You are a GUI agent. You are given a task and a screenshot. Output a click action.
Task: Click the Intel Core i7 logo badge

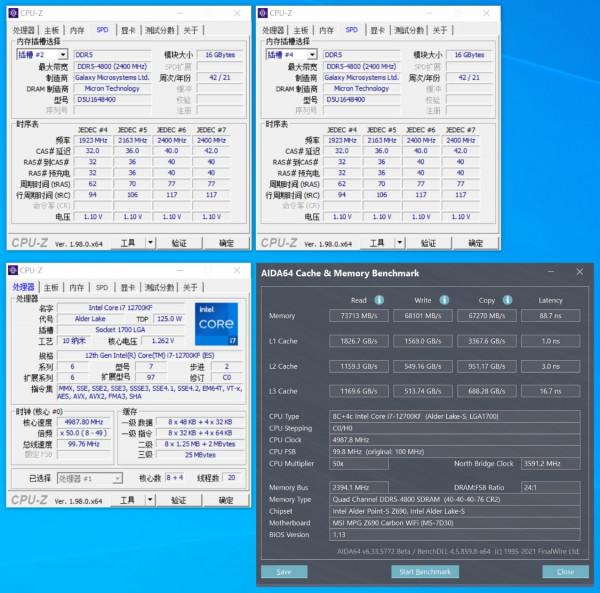pyautogui.click(x=217, y=324)
